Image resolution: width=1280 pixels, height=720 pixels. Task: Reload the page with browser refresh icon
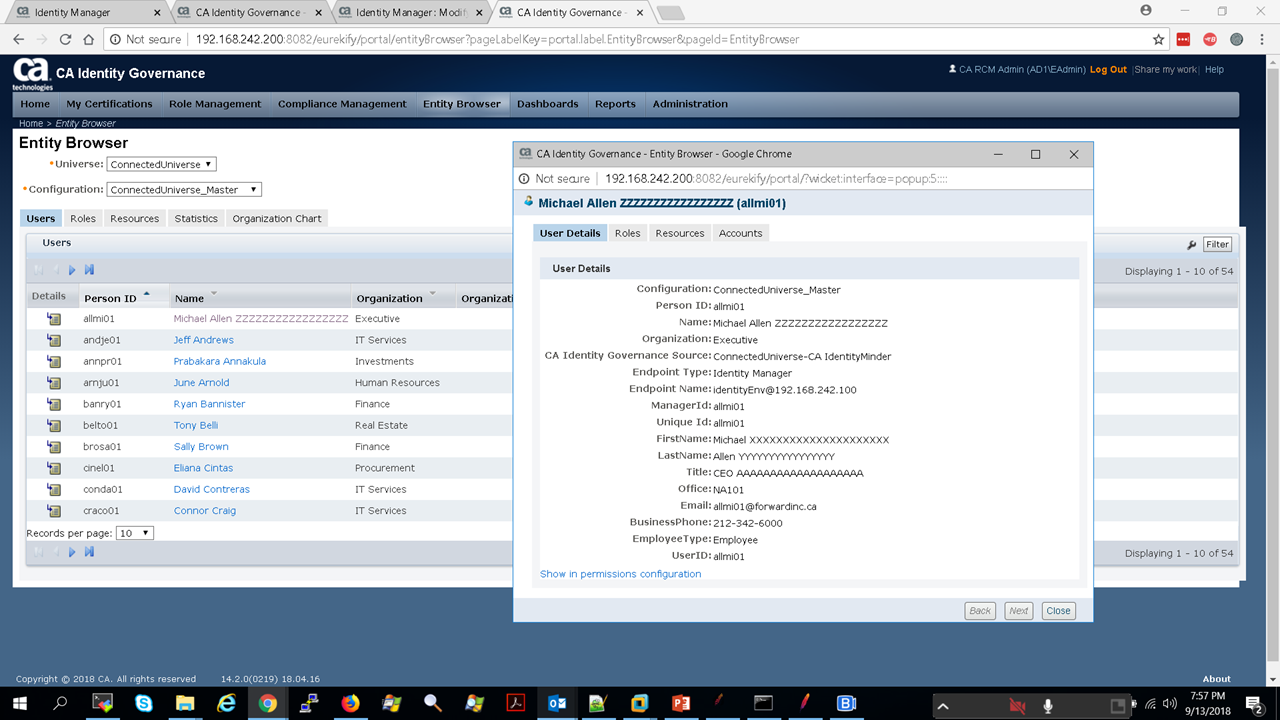click(x=66, y=39)
